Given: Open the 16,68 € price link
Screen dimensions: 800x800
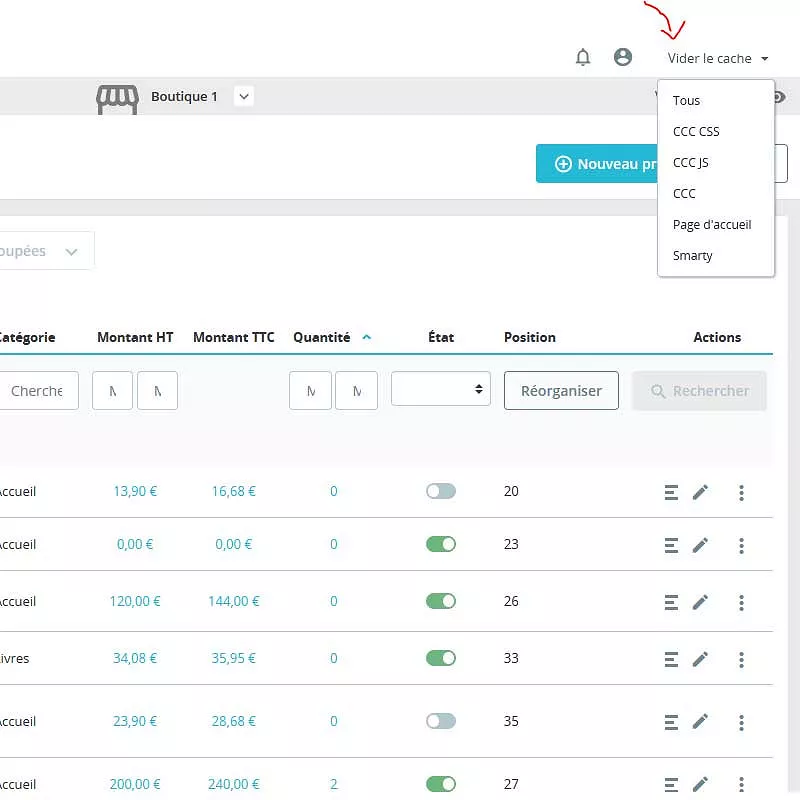Looking at the screenshot, I should point(234,491).
